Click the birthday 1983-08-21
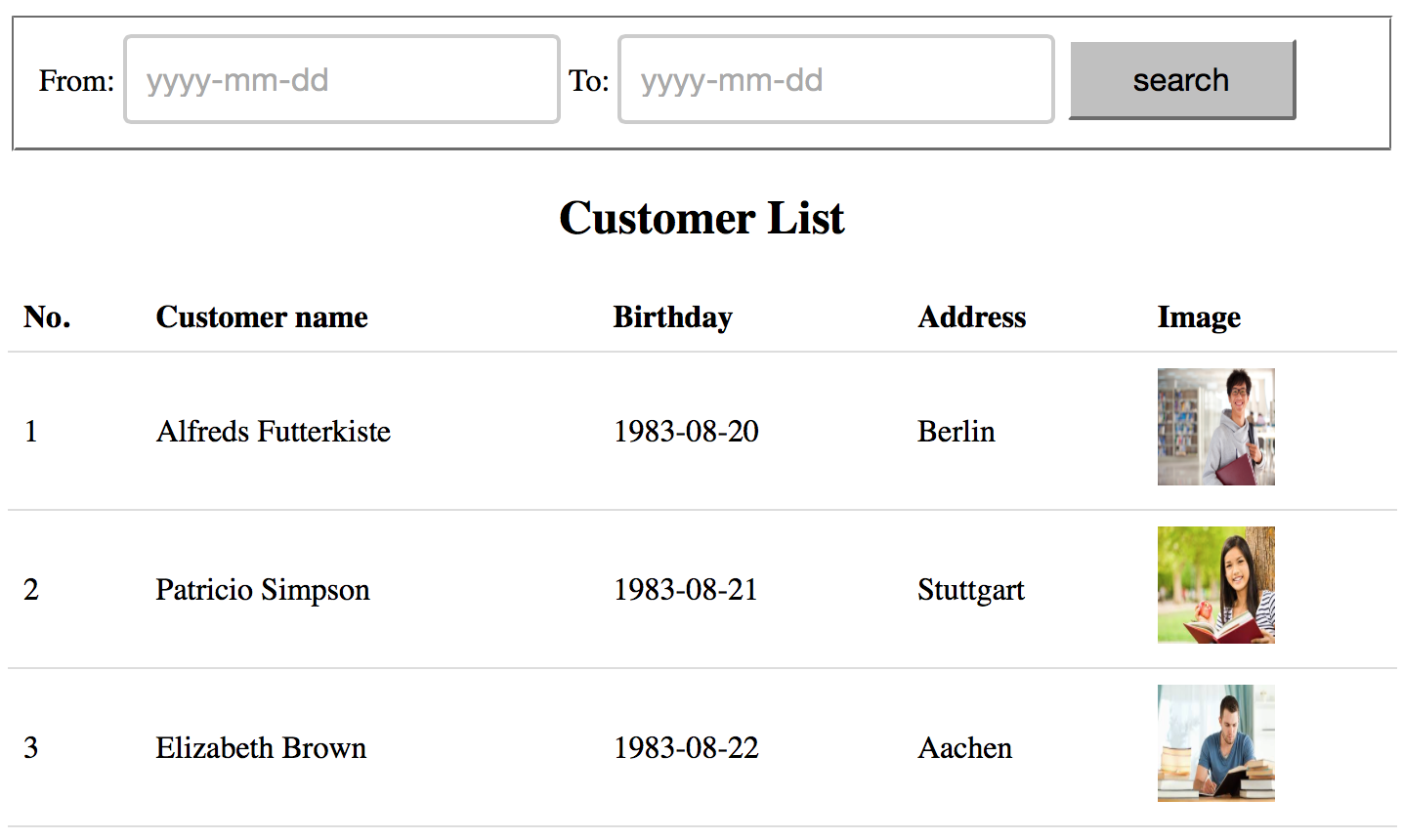The image size is (1403, 840). [686, 590]
